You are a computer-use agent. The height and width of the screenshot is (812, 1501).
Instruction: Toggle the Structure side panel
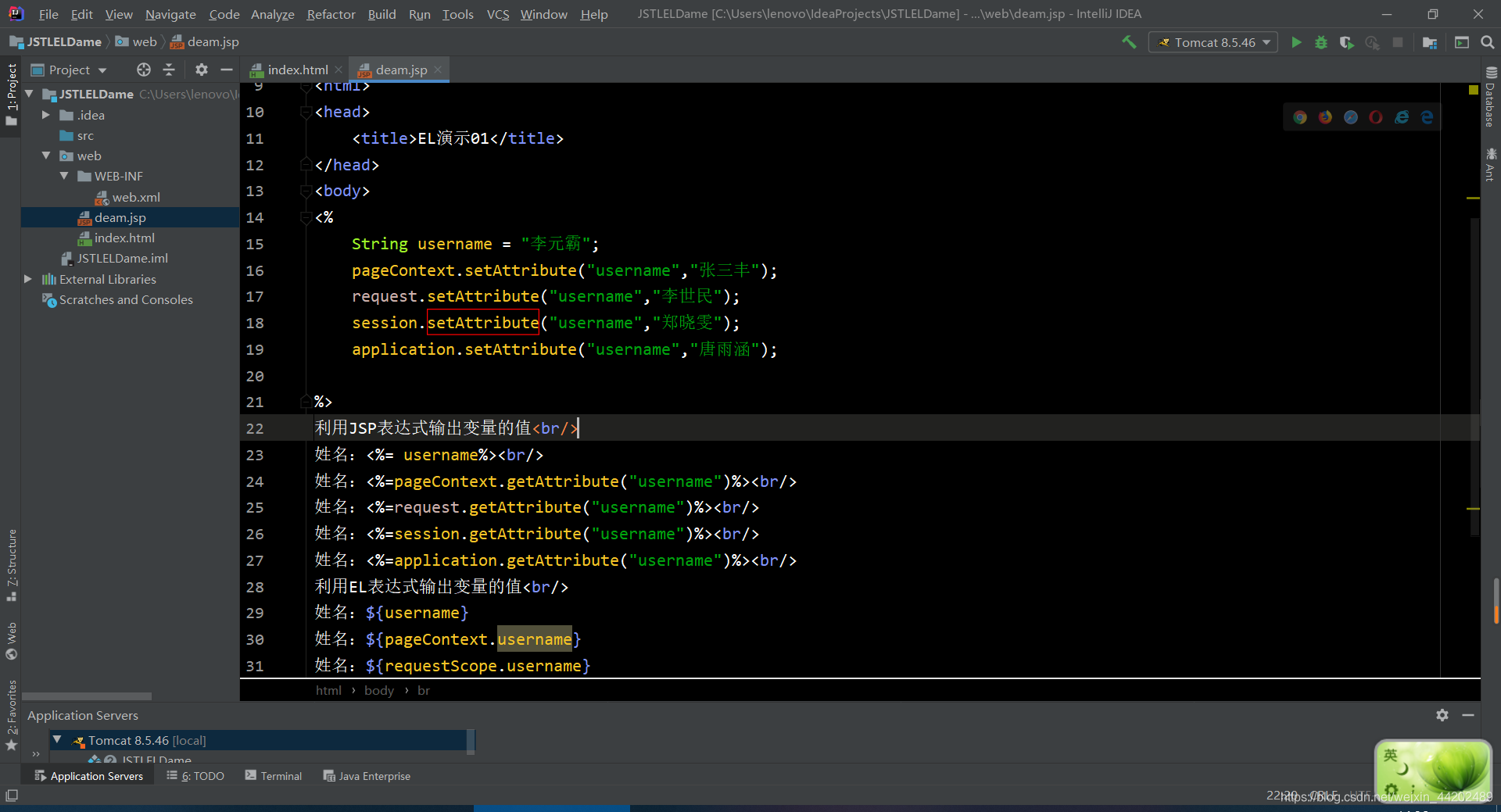click(x=11, y=565)
